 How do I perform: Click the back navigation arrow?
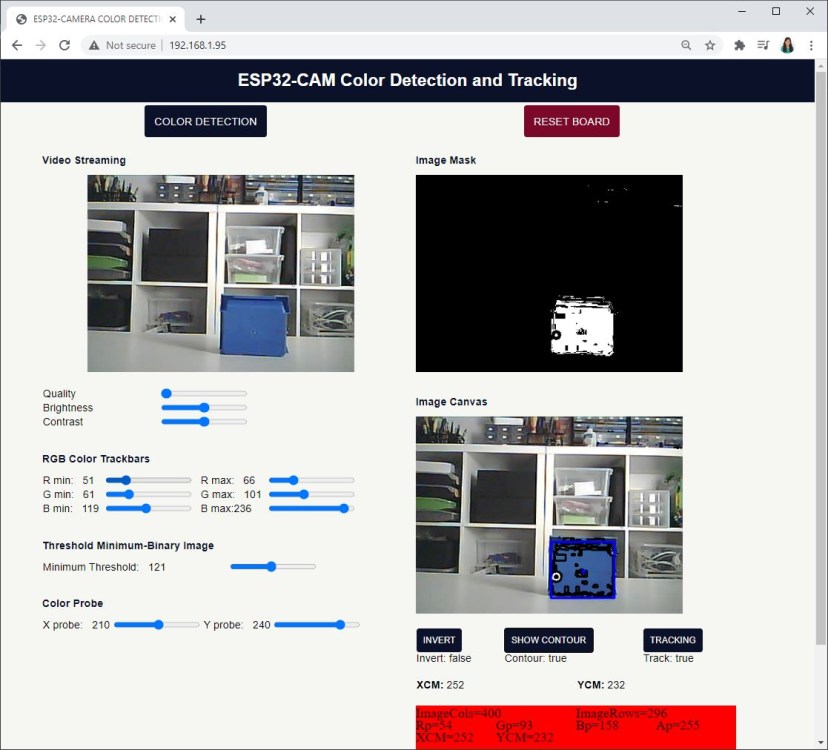16,45
